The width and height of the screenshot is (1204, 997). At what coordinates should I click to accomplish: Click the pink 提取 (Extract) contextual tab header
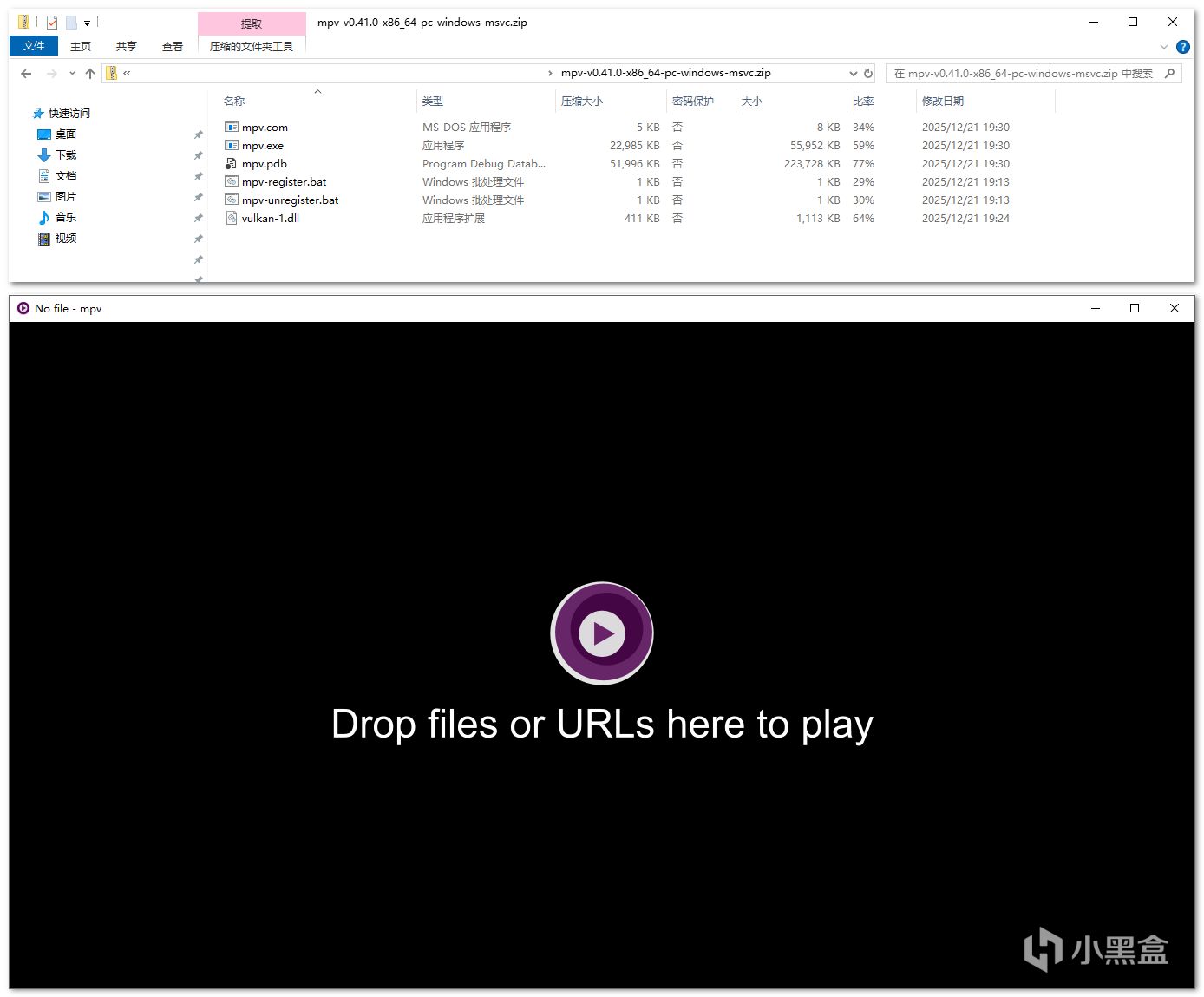pyautogui.click(x=252, y=23)
